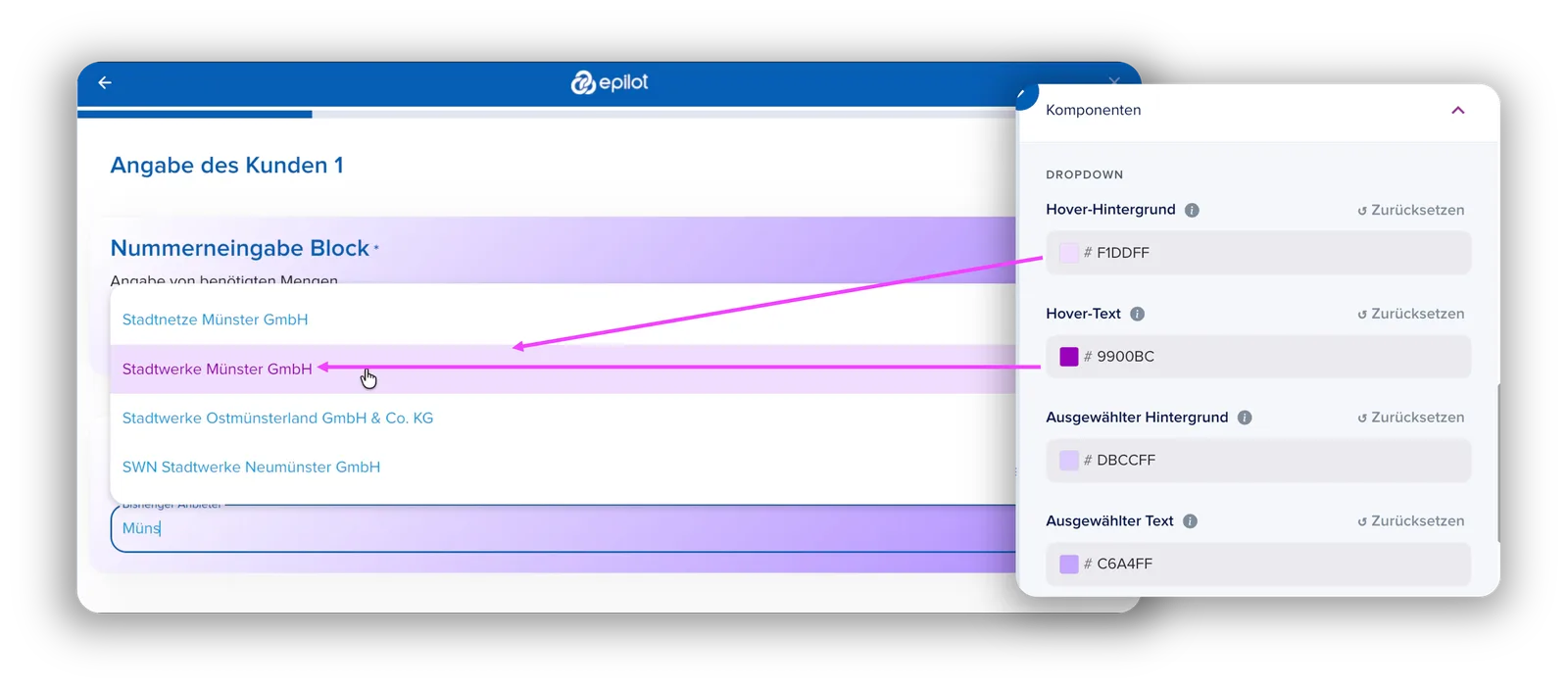The height and width of the screenshot is (689, 1568).
Task: Reset Ausgewählter Text with Zurücksetzen
Action: tap(1410, 521)
